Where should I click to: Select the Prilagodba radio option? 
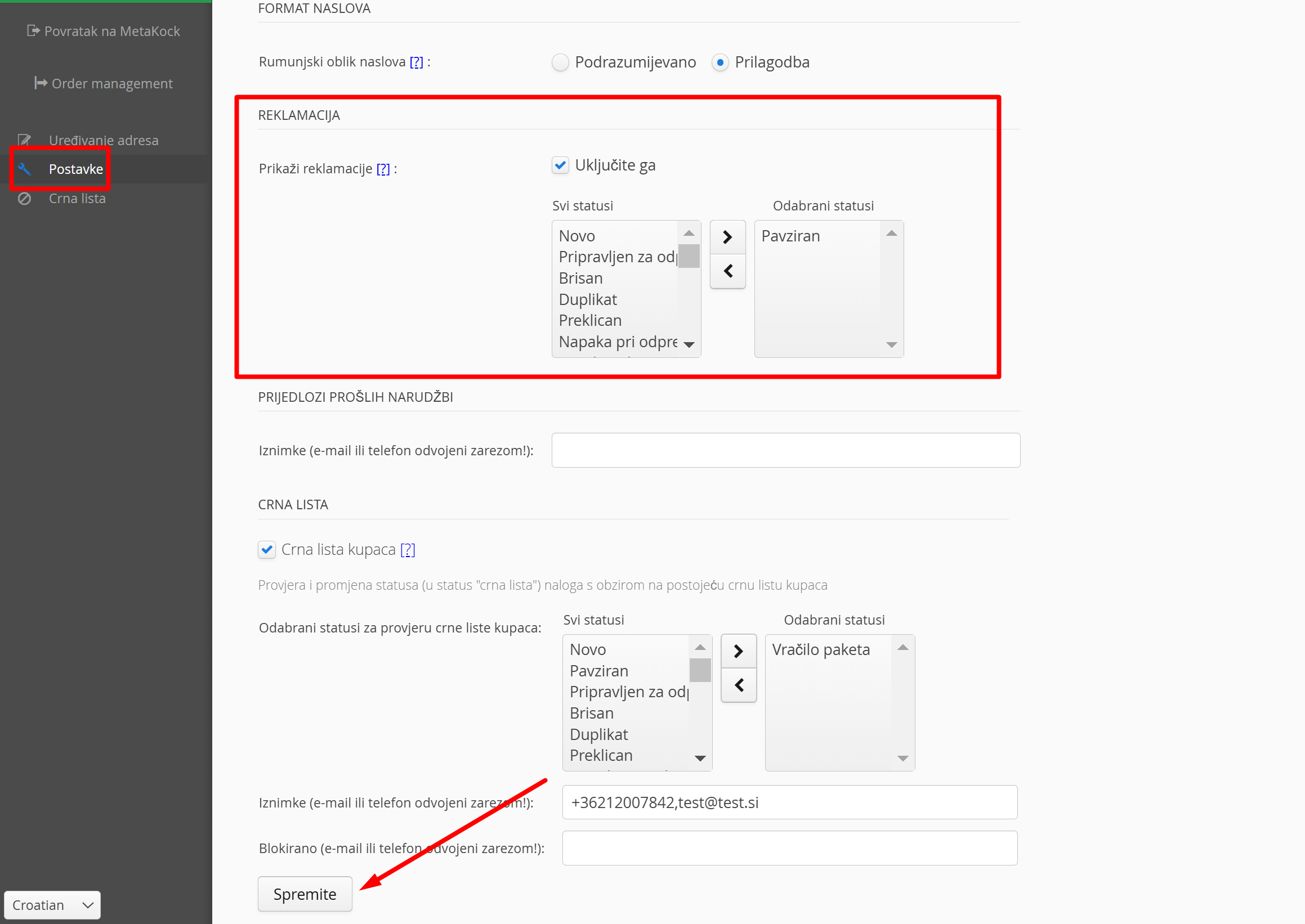[x=720, y=62]
